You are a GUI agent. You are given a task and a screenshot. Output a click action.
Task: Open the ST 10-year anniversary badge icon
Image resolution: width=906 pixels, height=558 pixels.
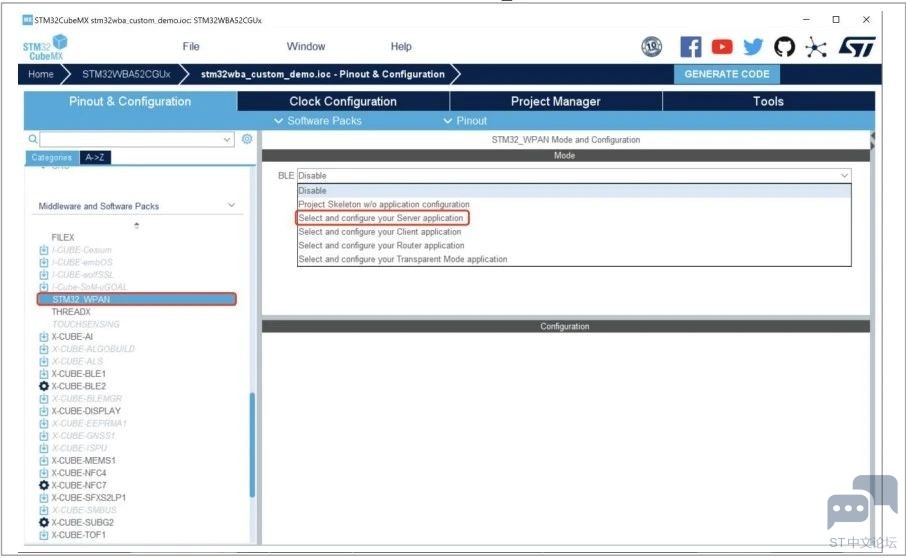pos(652,47)
